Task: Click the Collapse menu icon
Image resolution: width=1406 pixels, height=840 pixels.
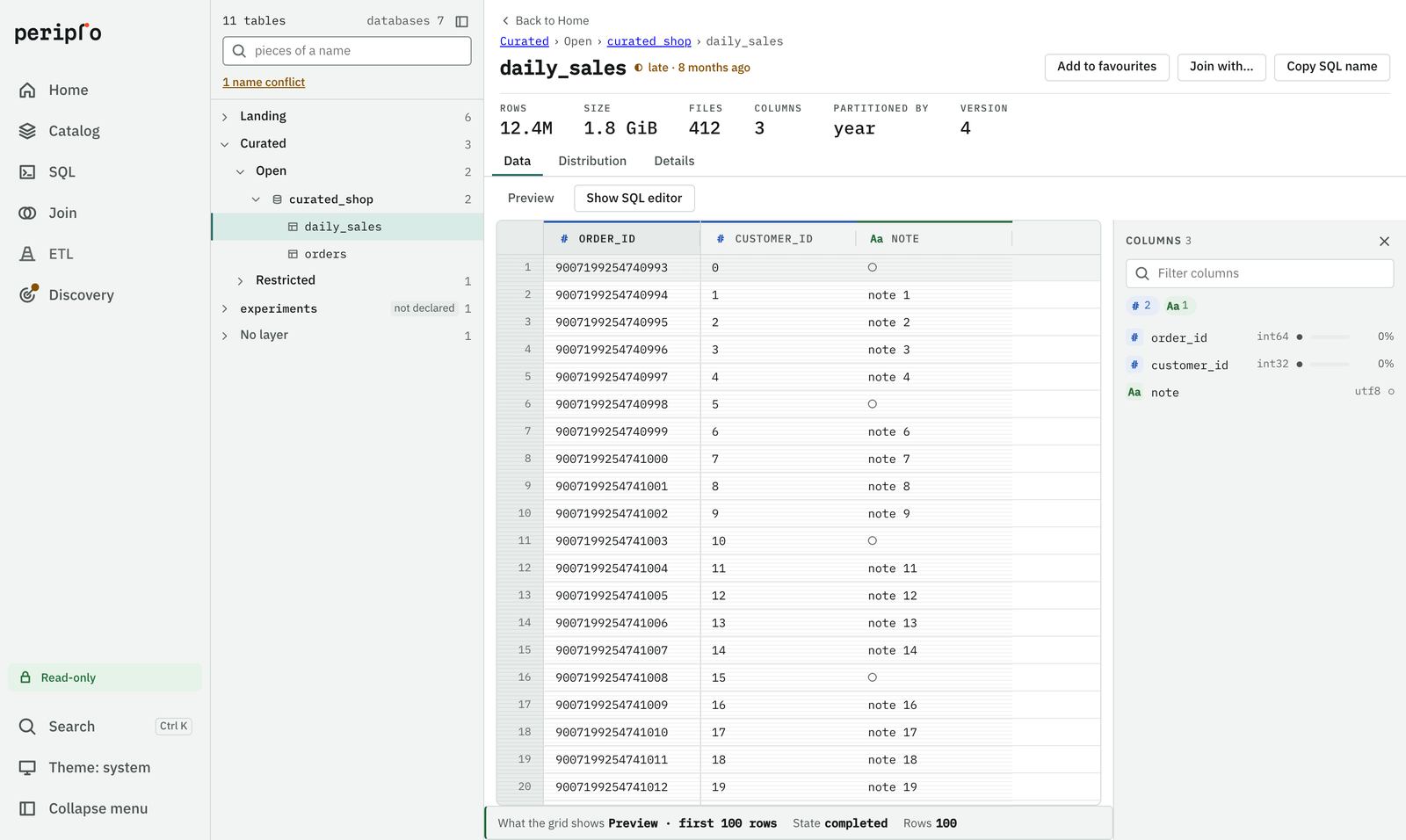Action: click(x=27, y=808)
